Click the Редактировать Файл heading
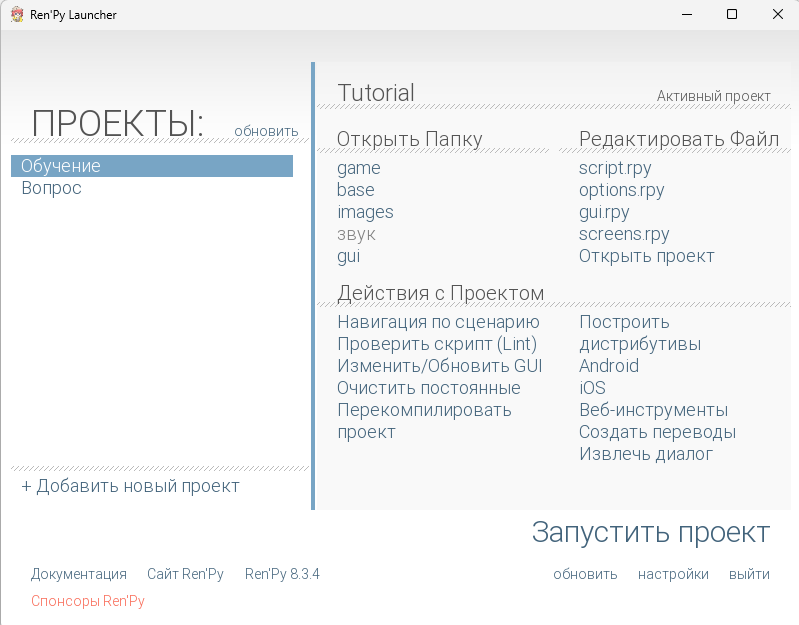 pyautogui.click(x=679, y=139)
